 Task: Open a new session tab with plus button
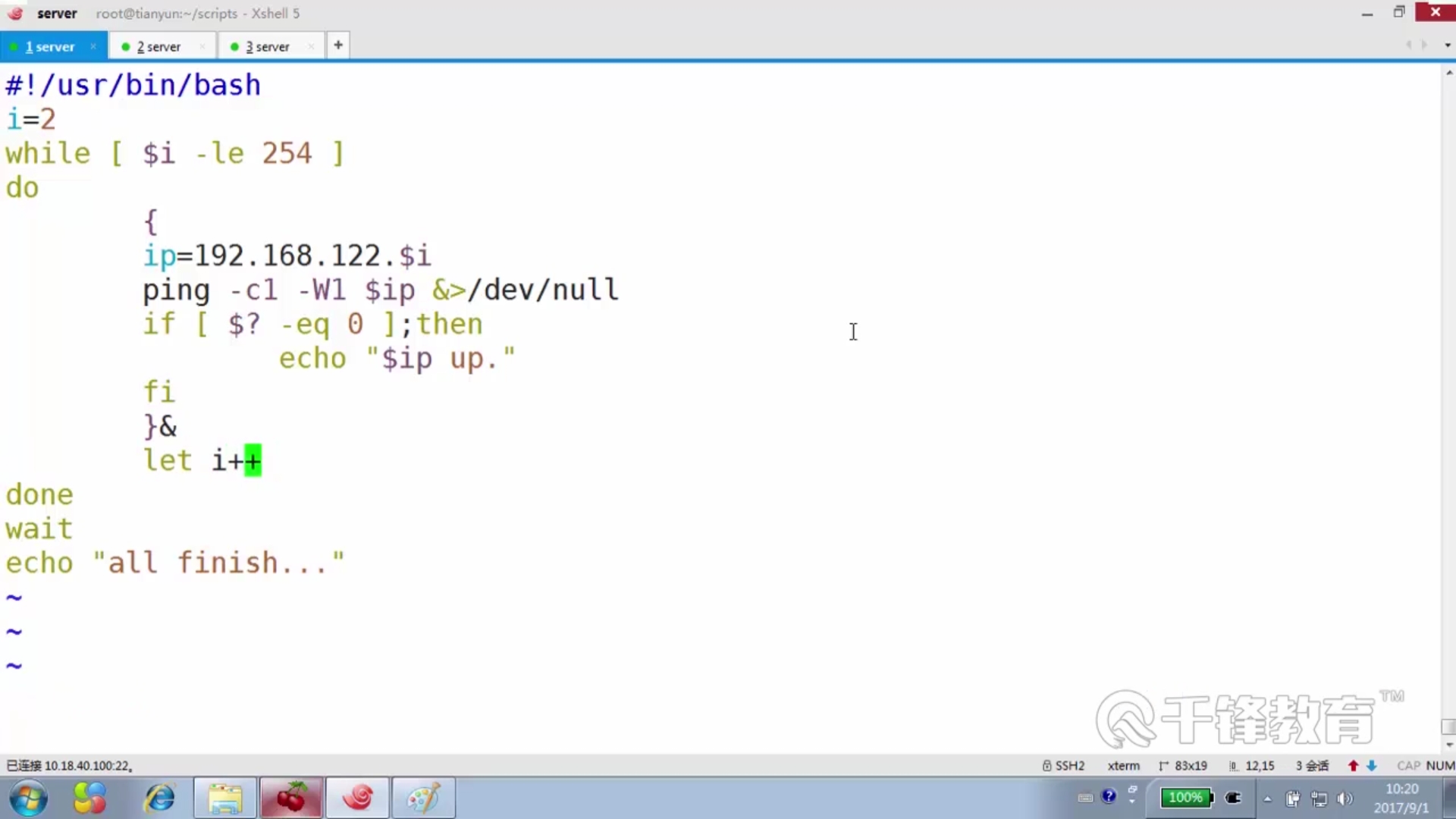[338, 45]
